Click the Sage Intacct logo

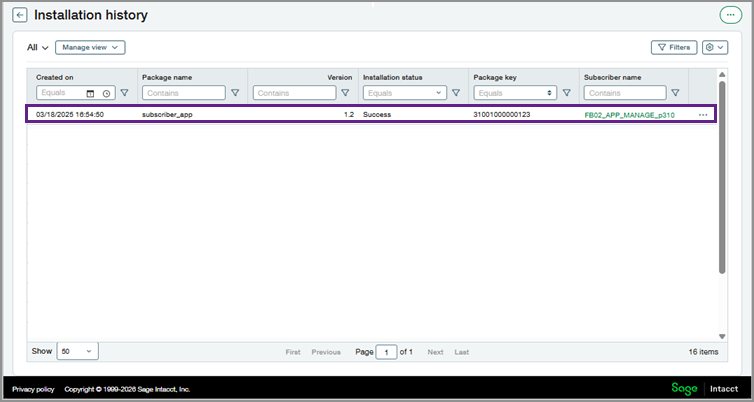[705, 389]
